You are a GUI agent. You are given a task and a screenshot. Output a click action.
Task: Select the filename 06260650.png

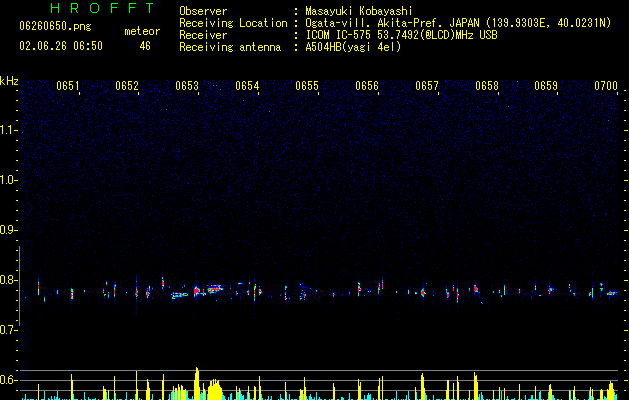[55, 26]
